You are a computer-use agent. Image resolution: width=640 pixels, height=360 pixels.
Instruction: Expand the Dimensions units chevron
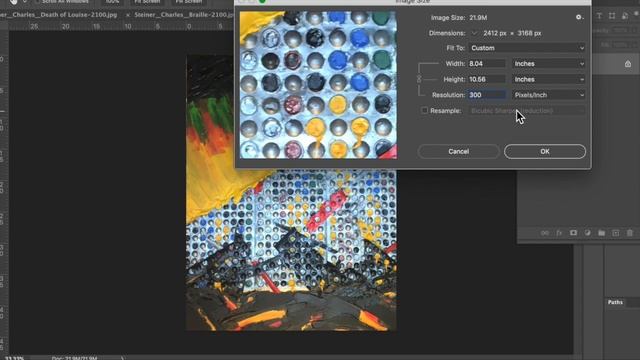(474, 33)
